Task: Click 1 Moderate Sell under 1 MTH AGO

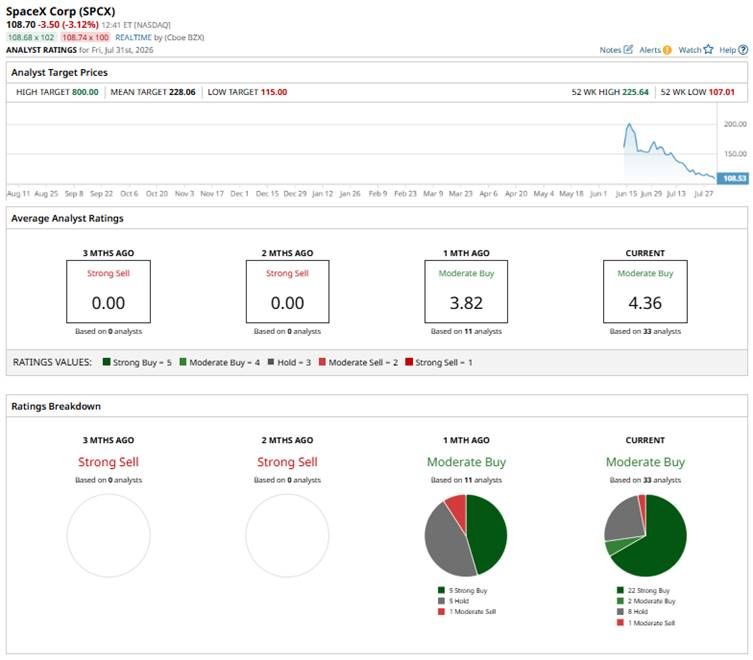Action: (467, 611)
